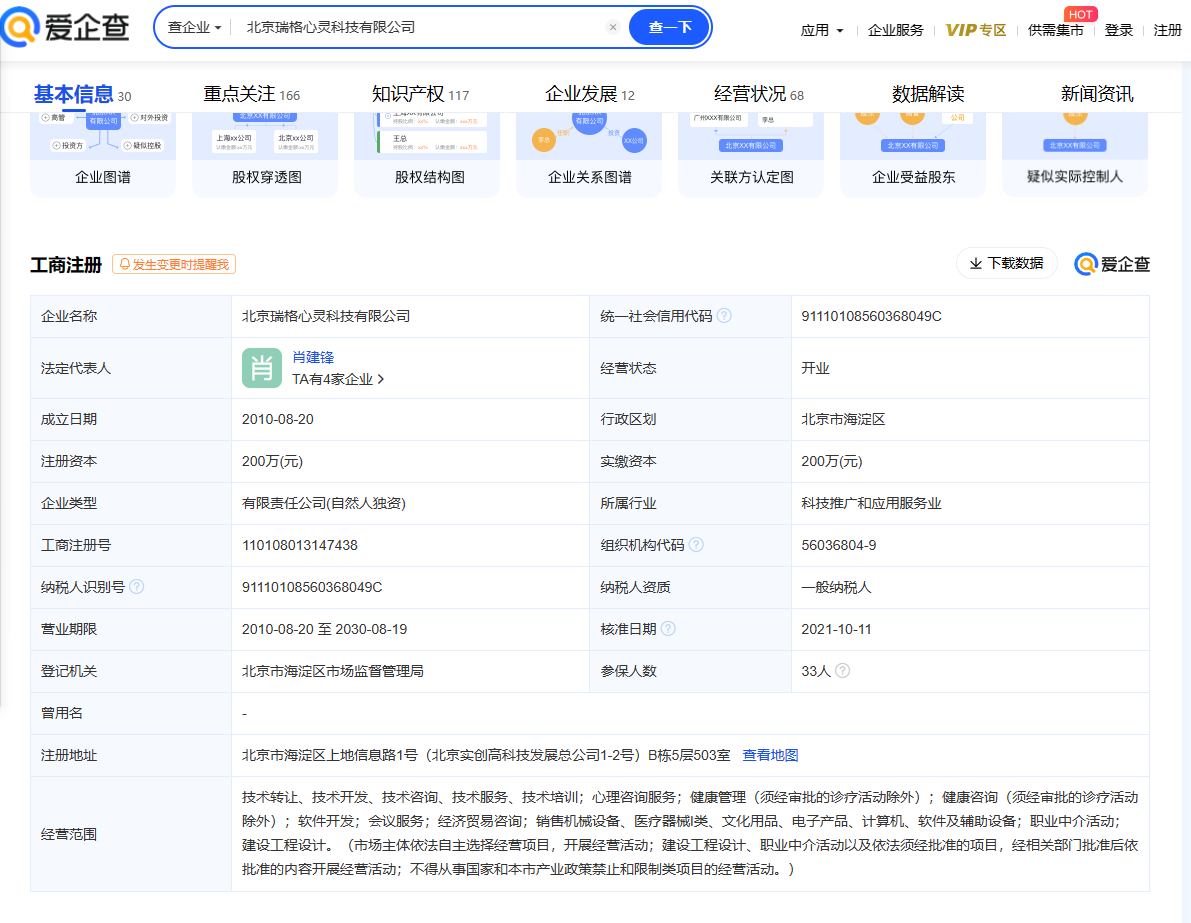Click the 下载数据 download button
Screen dimensions: 1191x923
[1006, 263]
